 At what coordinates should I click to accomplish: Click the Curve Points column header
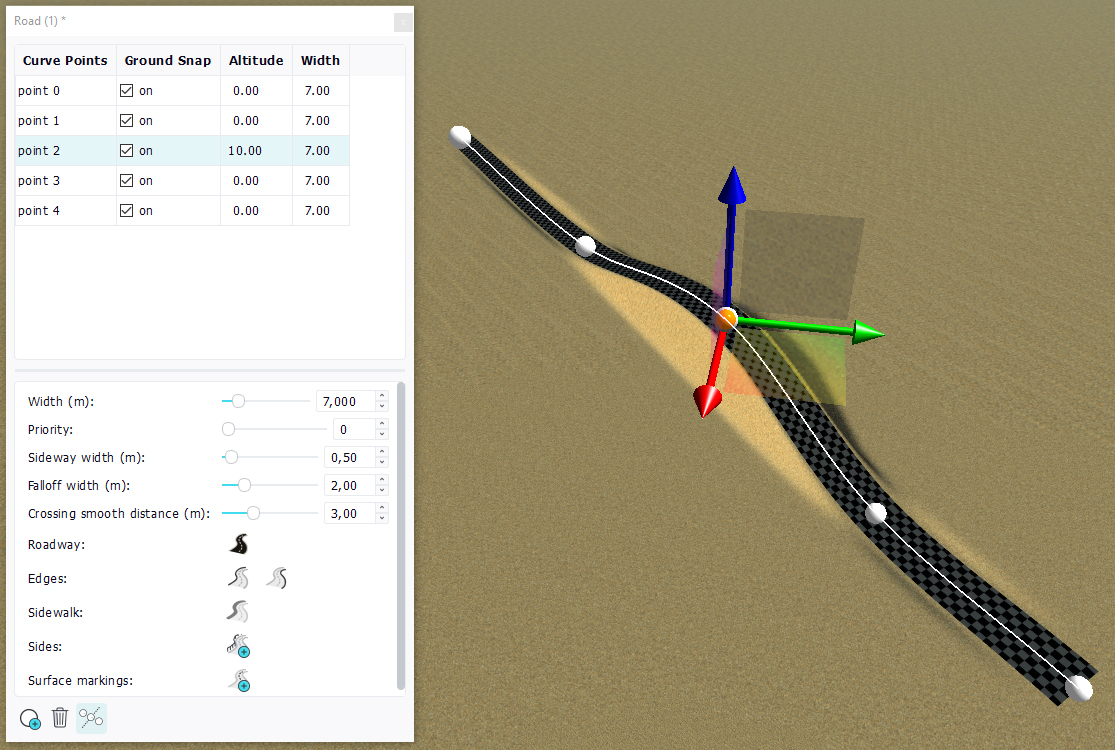click(65, 61)
